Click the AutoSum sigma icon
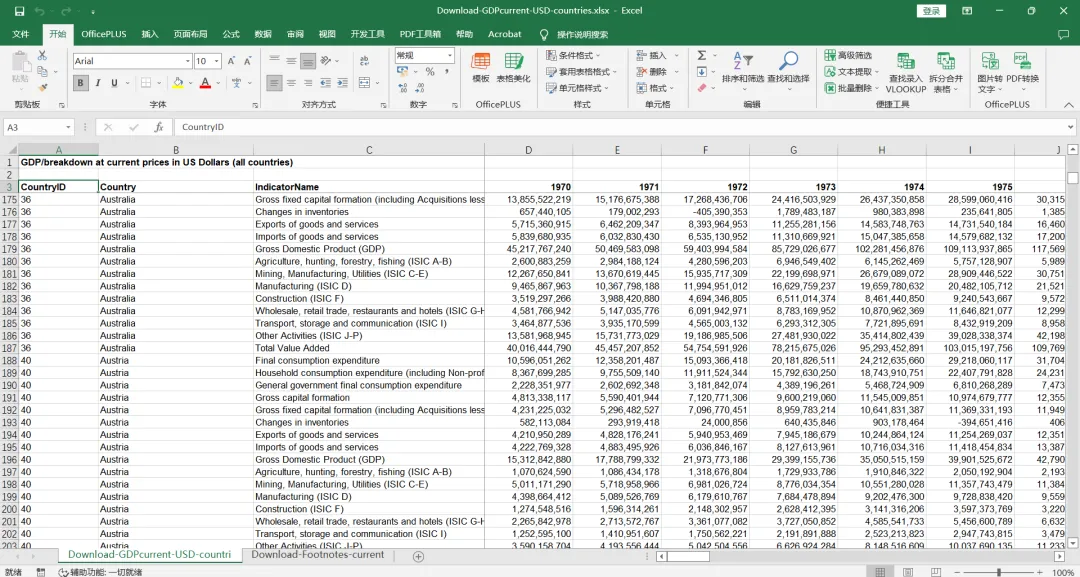Image resolution: width=1080 pixels, height=577 pixels. [x=702, y=56]
